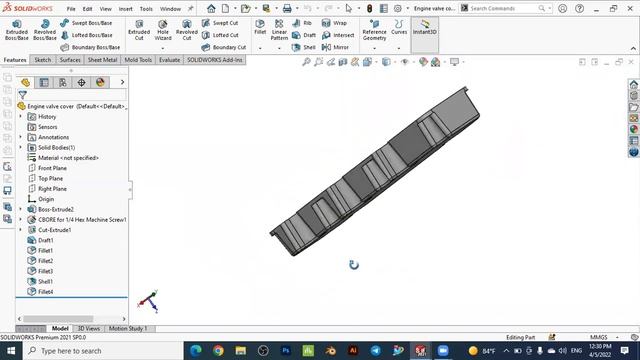The image size is (640, 360).
Task: Click the Lofted Cut tool
Action: (x=220, y=35)
